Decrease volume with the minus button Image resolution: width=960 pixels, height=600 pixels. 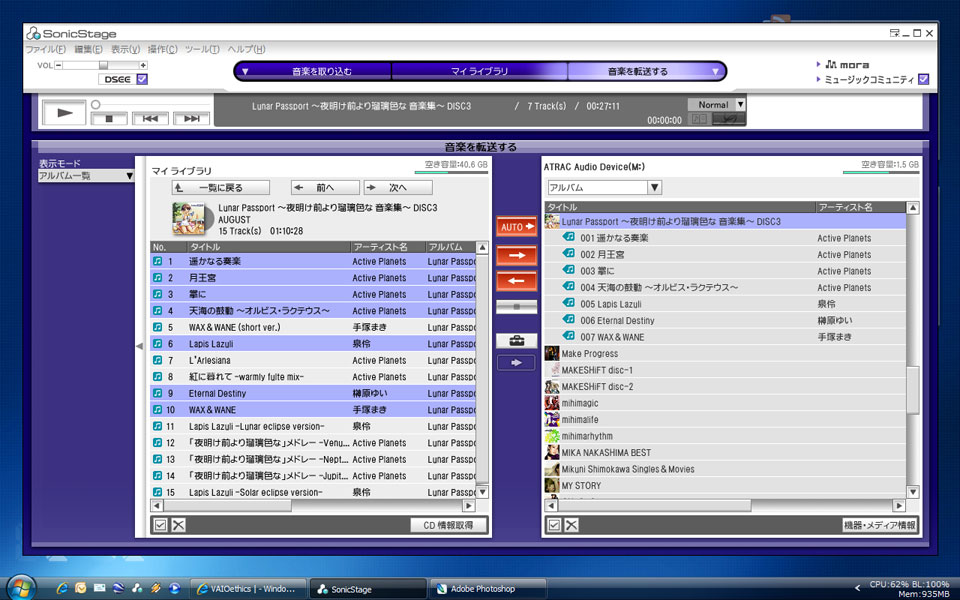click(59, 66)
